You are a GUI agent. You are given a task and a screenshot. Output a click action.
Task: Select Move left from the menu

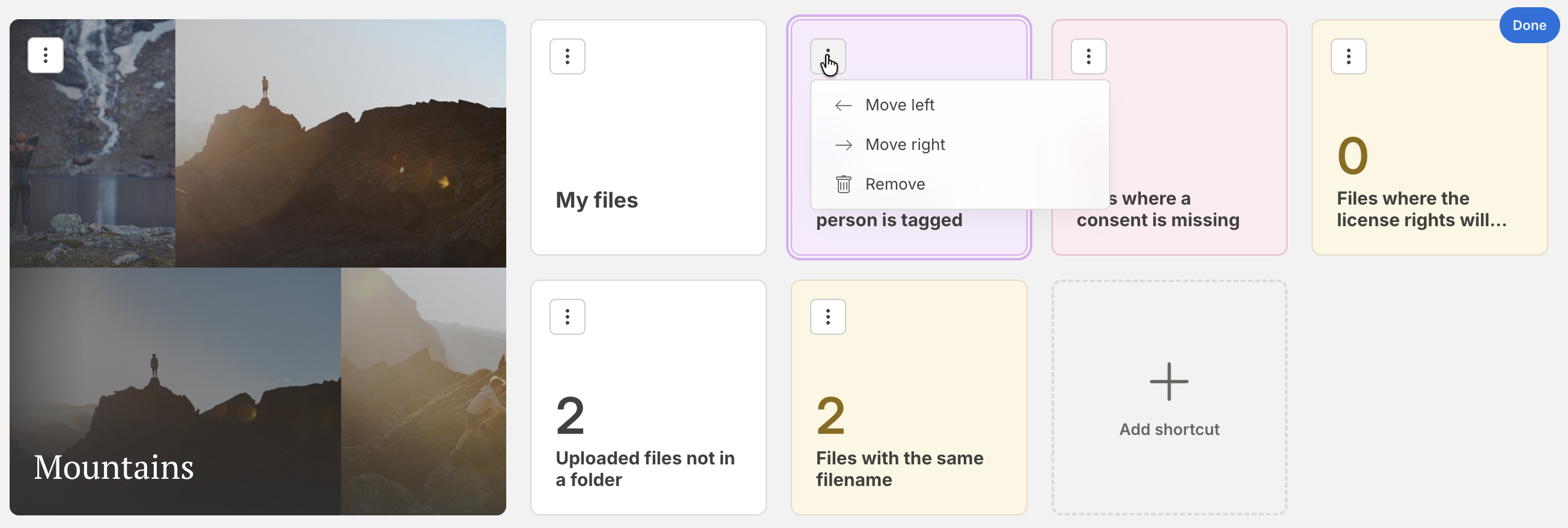[899, 105]
